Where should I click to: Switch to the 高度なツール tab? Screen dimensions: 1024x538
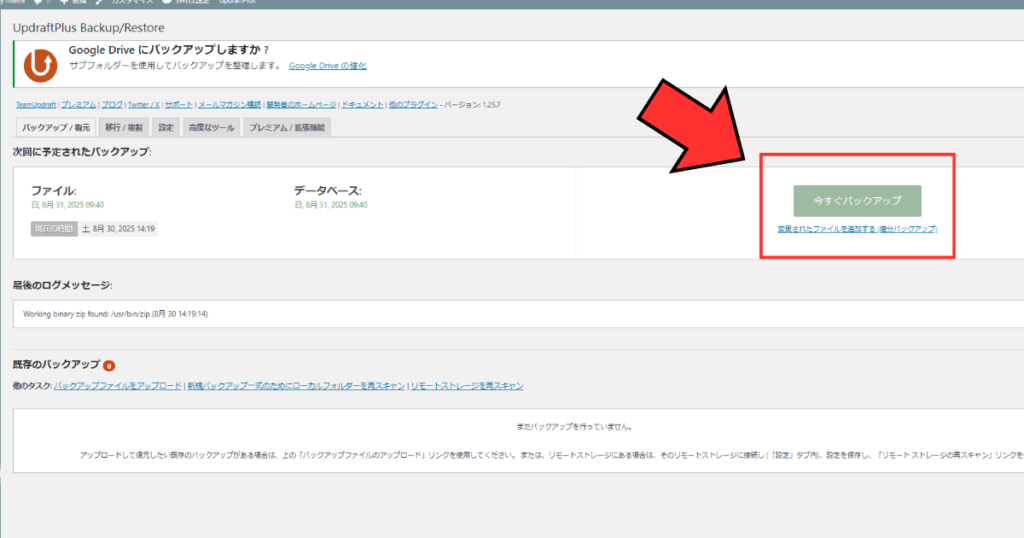coord(212,128)
